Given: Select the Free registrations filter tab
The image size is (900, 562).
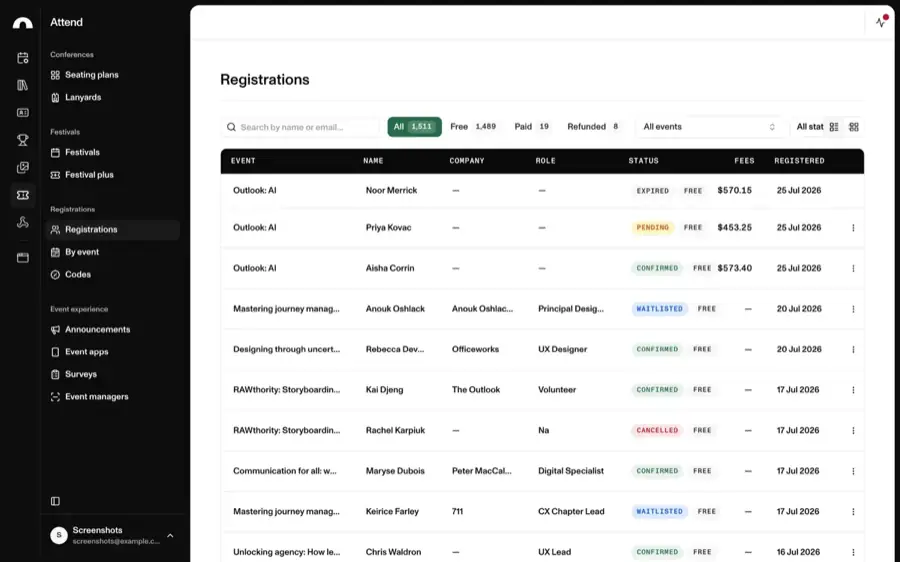Looking at the screenshot, I should (x=473, y=127).
